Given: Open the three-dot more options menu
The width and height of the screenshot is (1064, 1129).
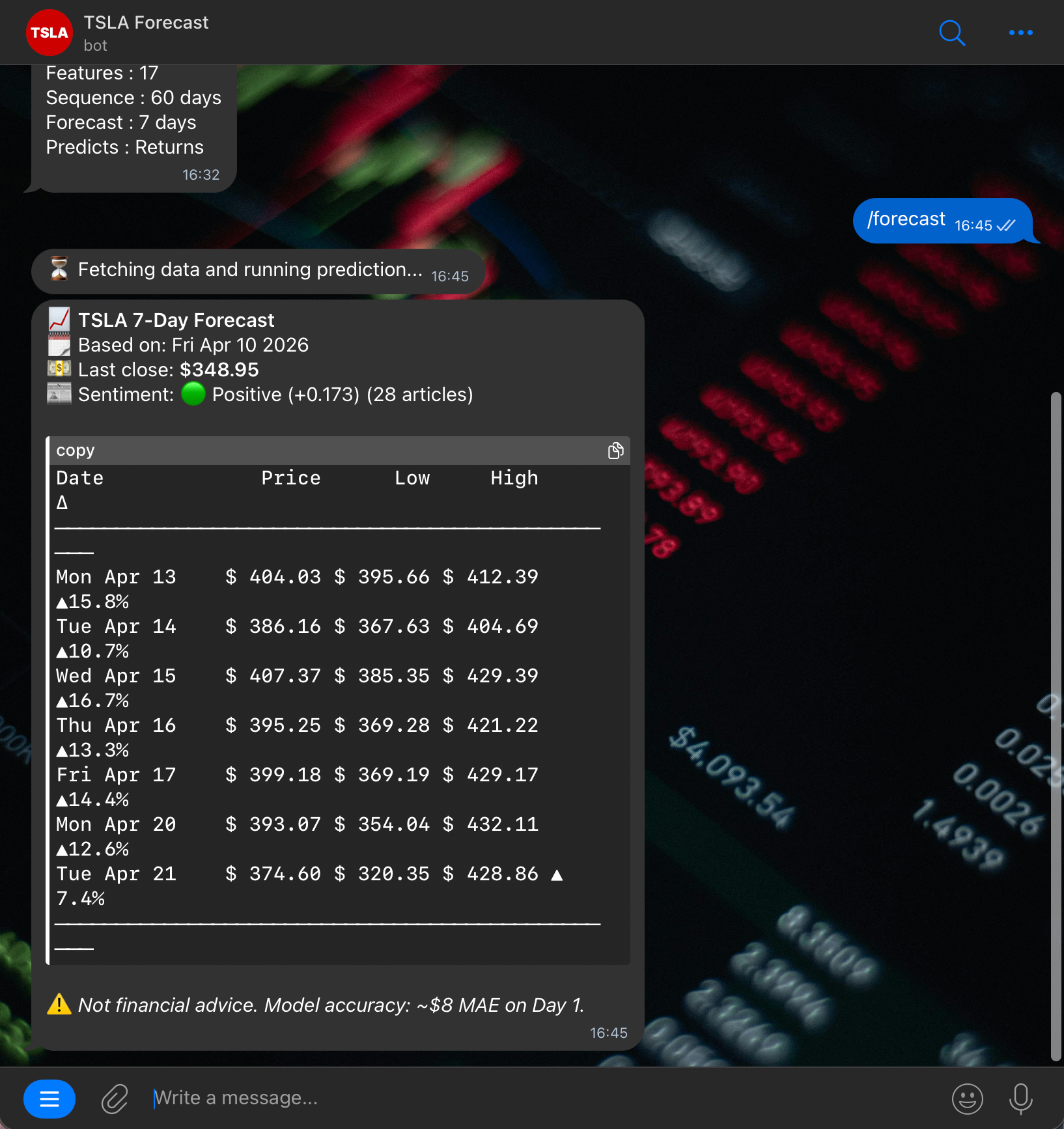Looking at the screenshot, I should tap(1020, 33).
